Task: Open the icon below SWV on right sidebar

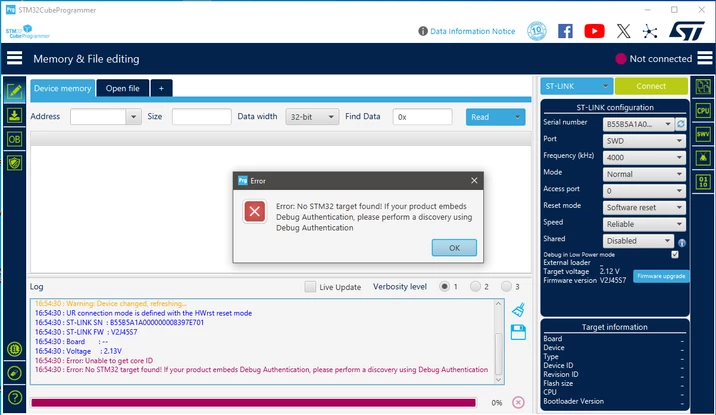Action: click(x=703, y=158)
